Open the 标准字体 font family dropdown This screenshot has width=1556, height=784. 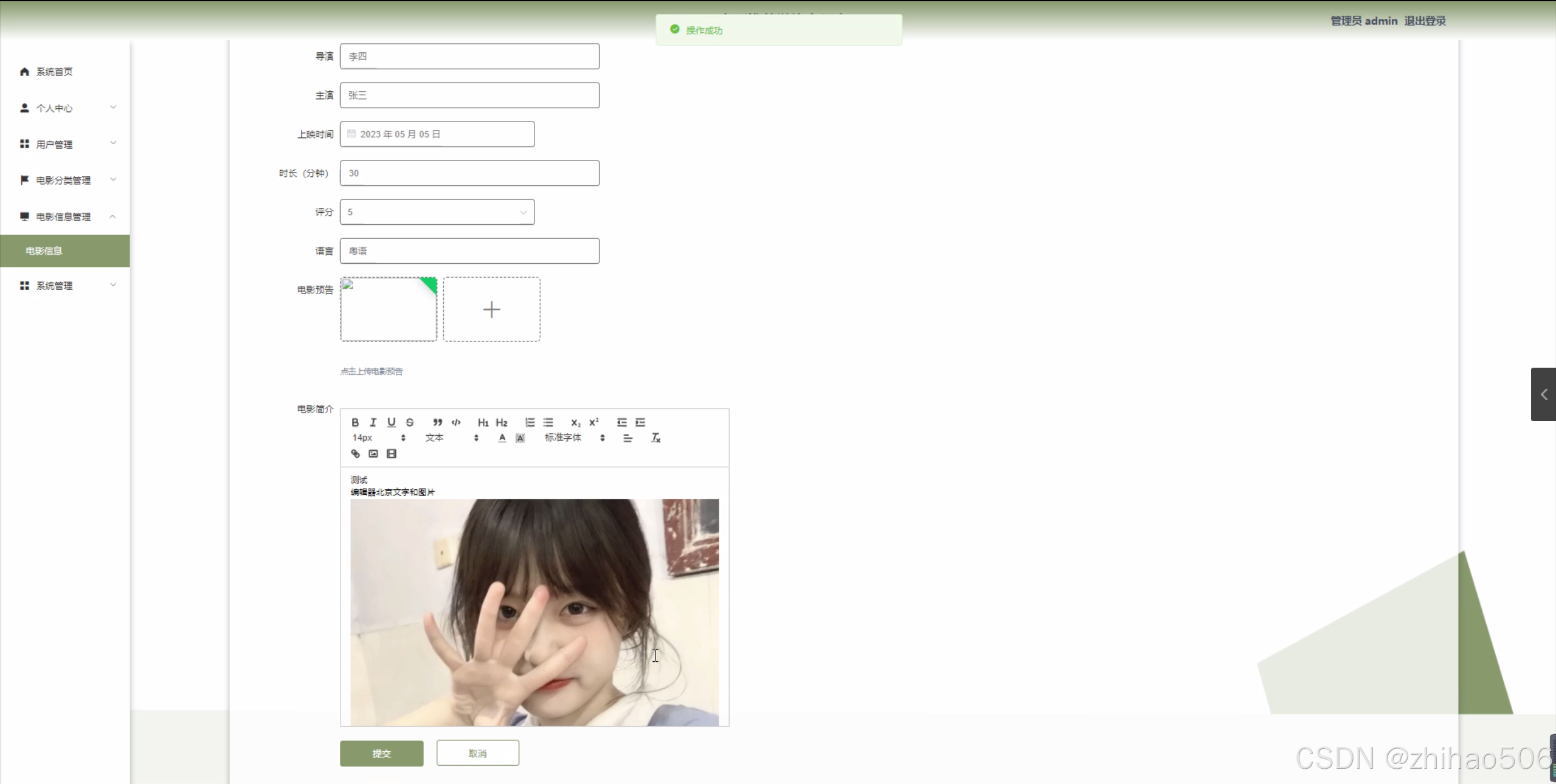574,438
